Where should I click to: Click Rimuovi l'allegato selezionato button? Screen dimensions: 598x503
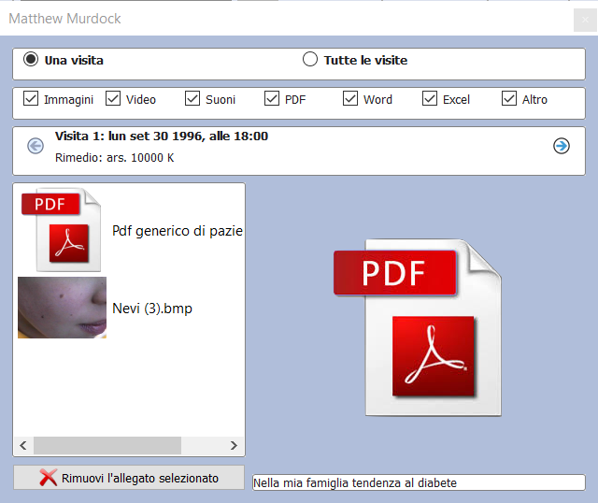[129, 477]
